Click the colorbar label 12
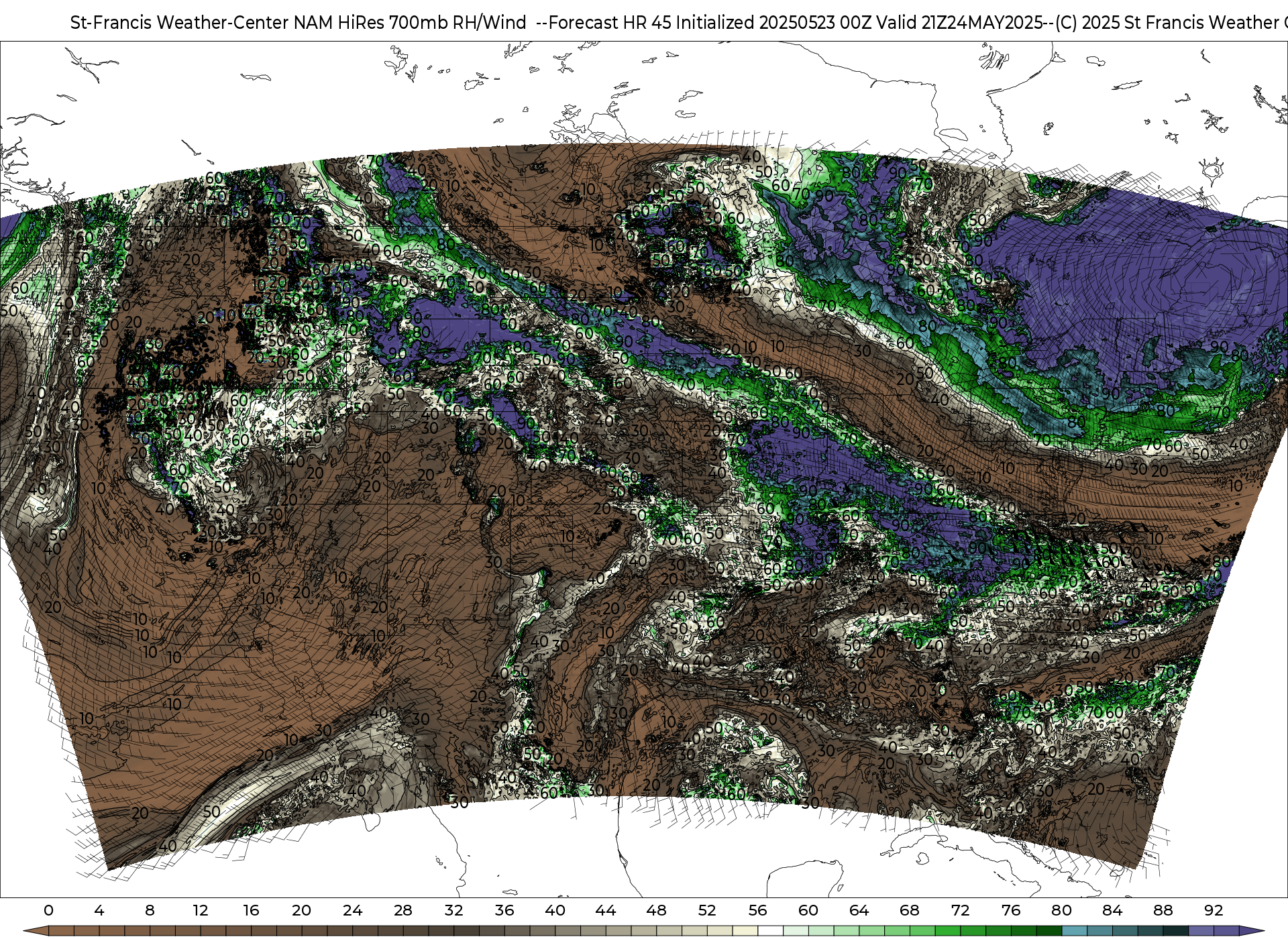The height and width of the screenshot is (939, 1288). coord(201,910)
